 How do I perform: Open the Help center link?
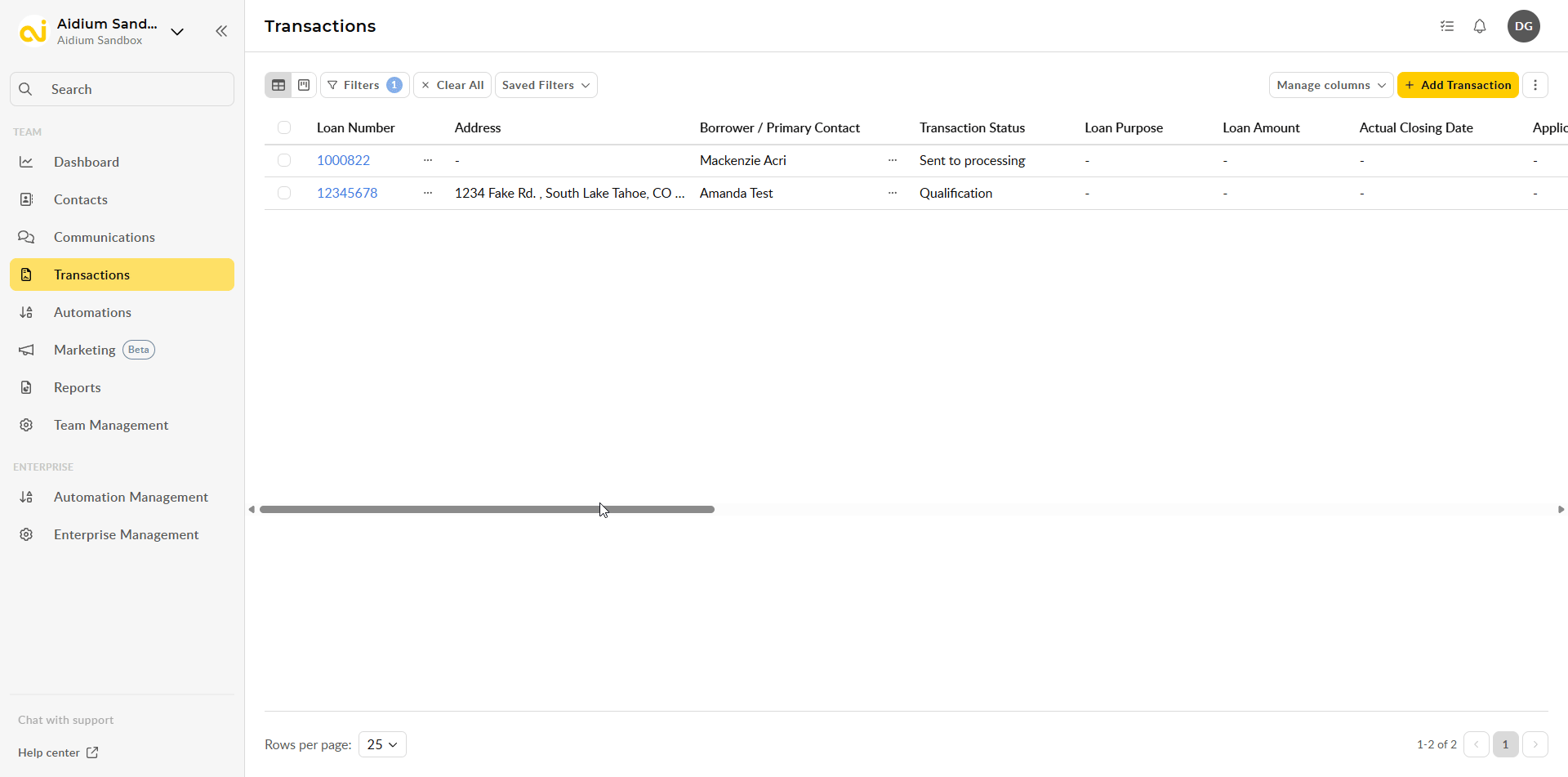[58, 752]
